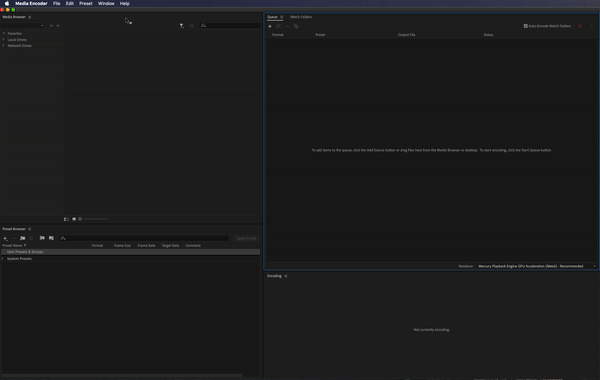The width and height of the screenshot is (600, 380).
Task: Click the Encoding panel title
Action: click(x=274, y=276)
